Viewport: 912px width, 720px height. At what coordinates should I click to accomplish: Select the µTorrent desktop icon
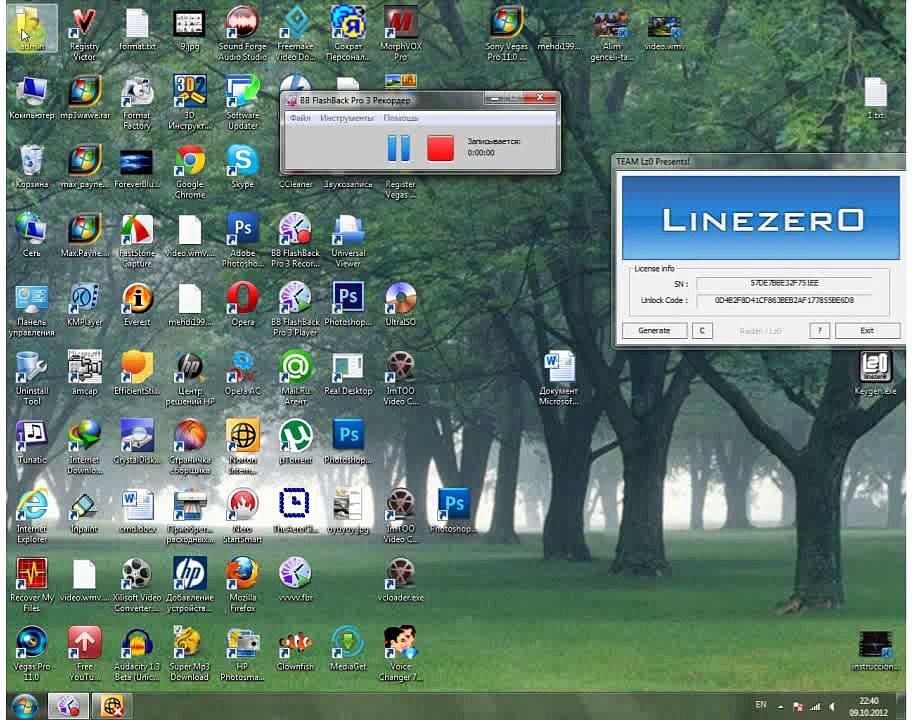pos(295,443)
